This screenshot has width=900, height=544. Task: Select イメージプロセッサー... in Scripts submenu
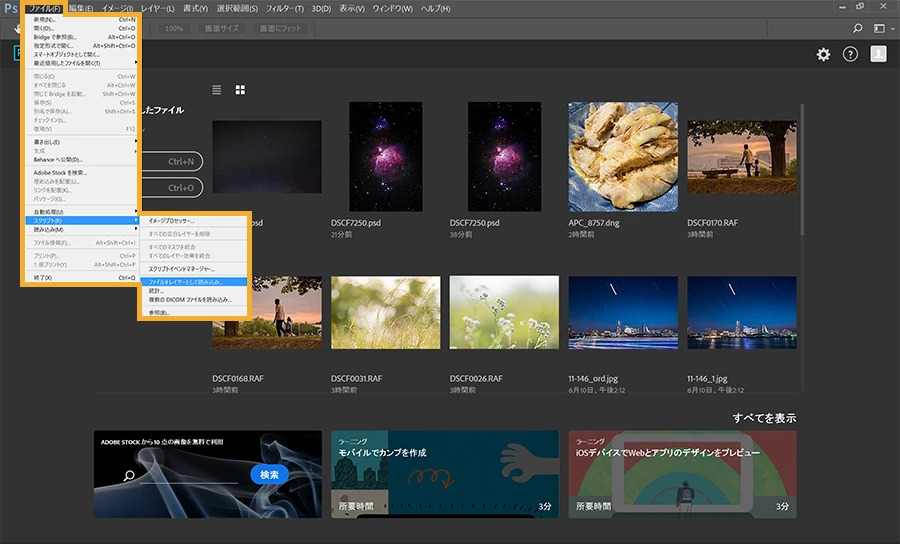pyautogui.click(x=193, y=220)
